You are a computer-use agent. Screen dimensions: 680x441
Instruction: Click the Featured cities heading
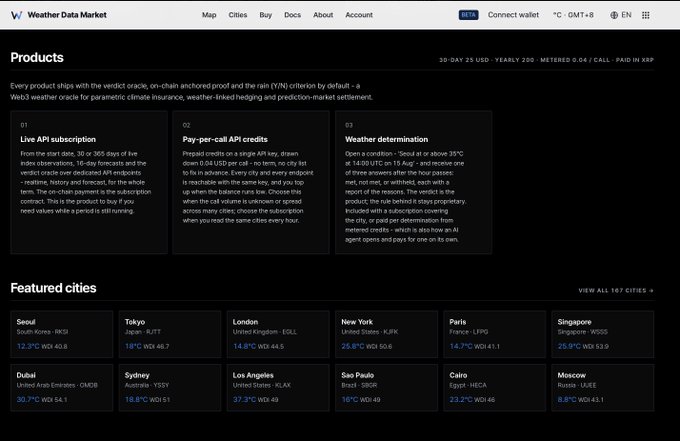[x=53, y=288]
